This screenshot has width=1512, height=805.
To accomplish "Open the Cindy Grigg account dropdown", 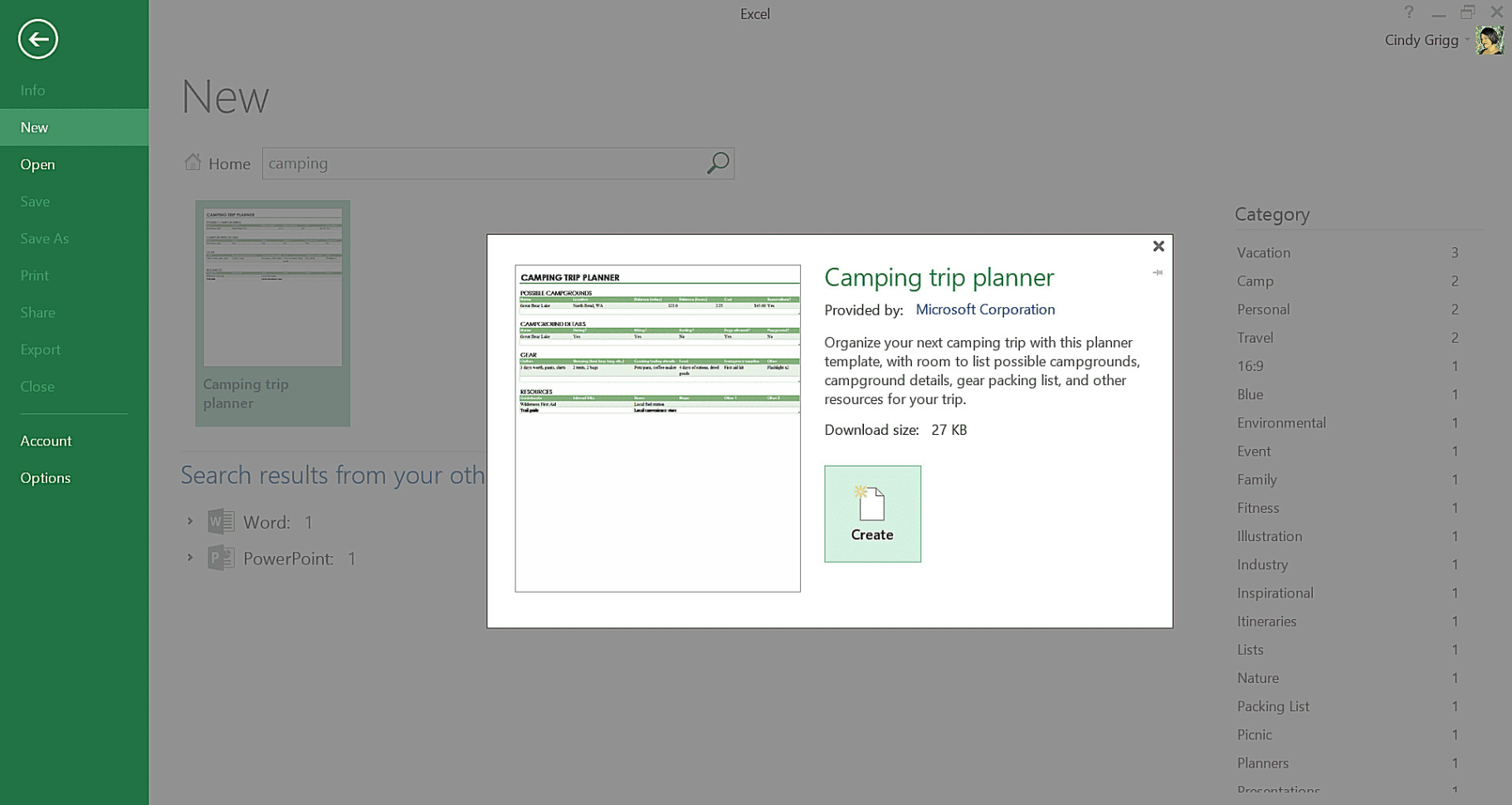I will (1467, 40).
